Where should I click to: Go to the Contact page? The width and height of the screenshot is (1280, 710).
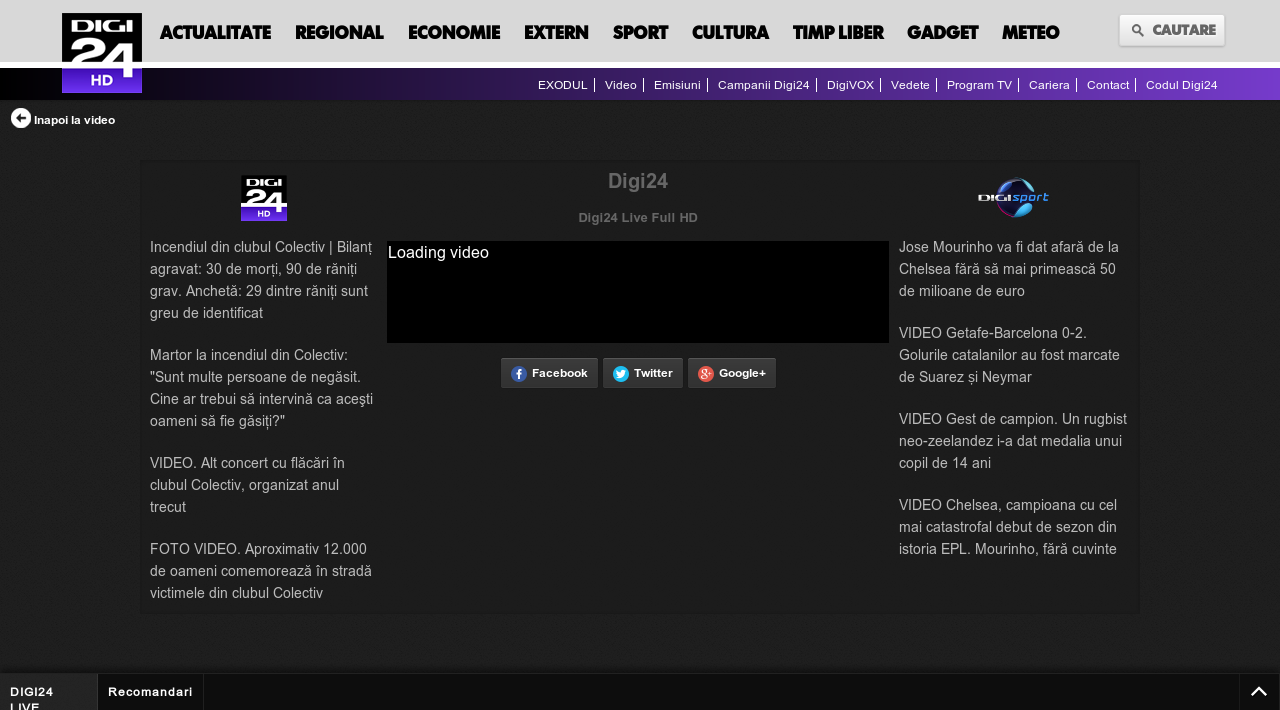click(x=1107, y=85)
